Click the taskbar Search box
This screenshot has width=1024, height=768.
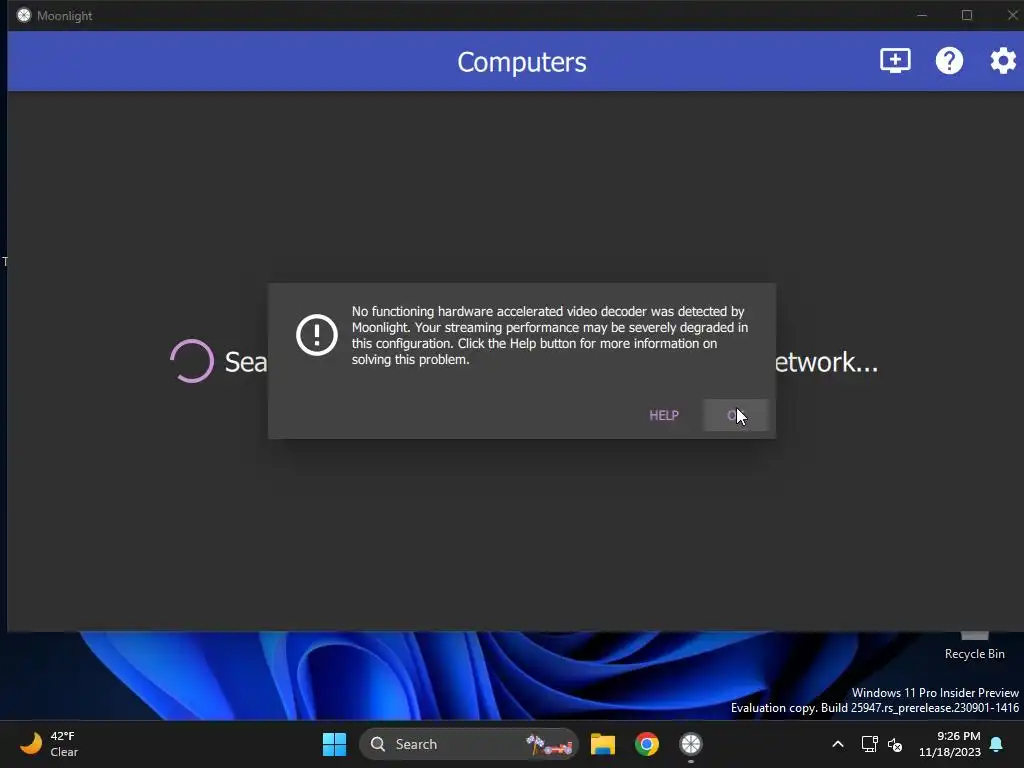[x=468, y=744]
